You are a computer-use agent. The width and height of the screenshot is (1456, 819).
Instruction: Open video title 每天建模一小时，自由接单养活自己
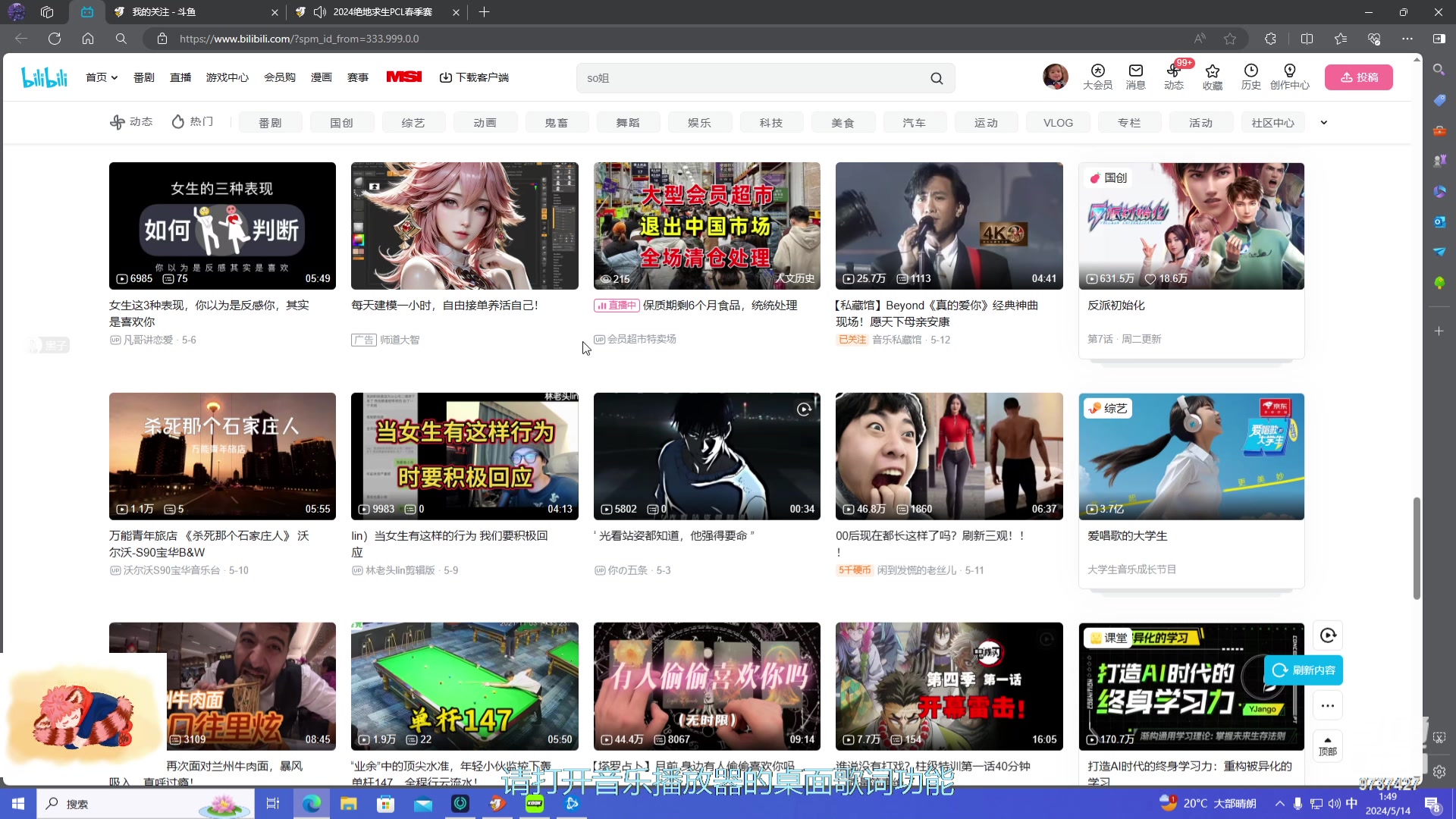pos(444,305)
